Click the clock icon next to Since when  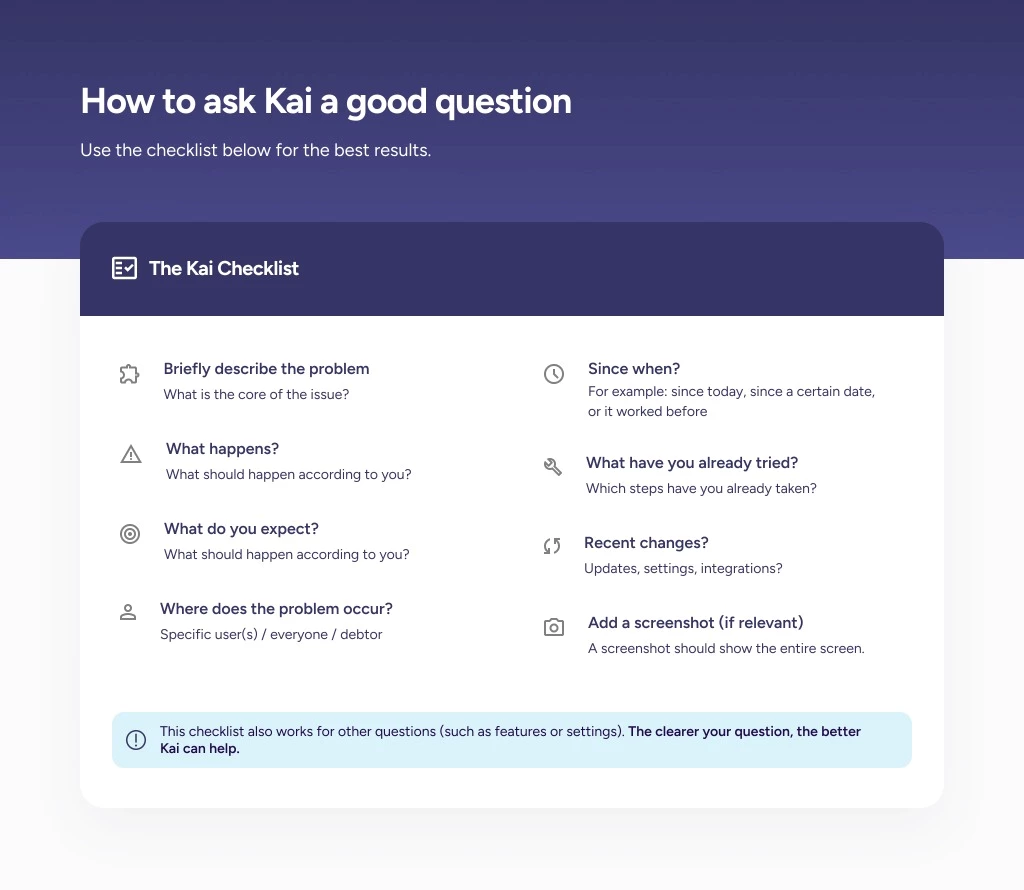tap(554, 374)
